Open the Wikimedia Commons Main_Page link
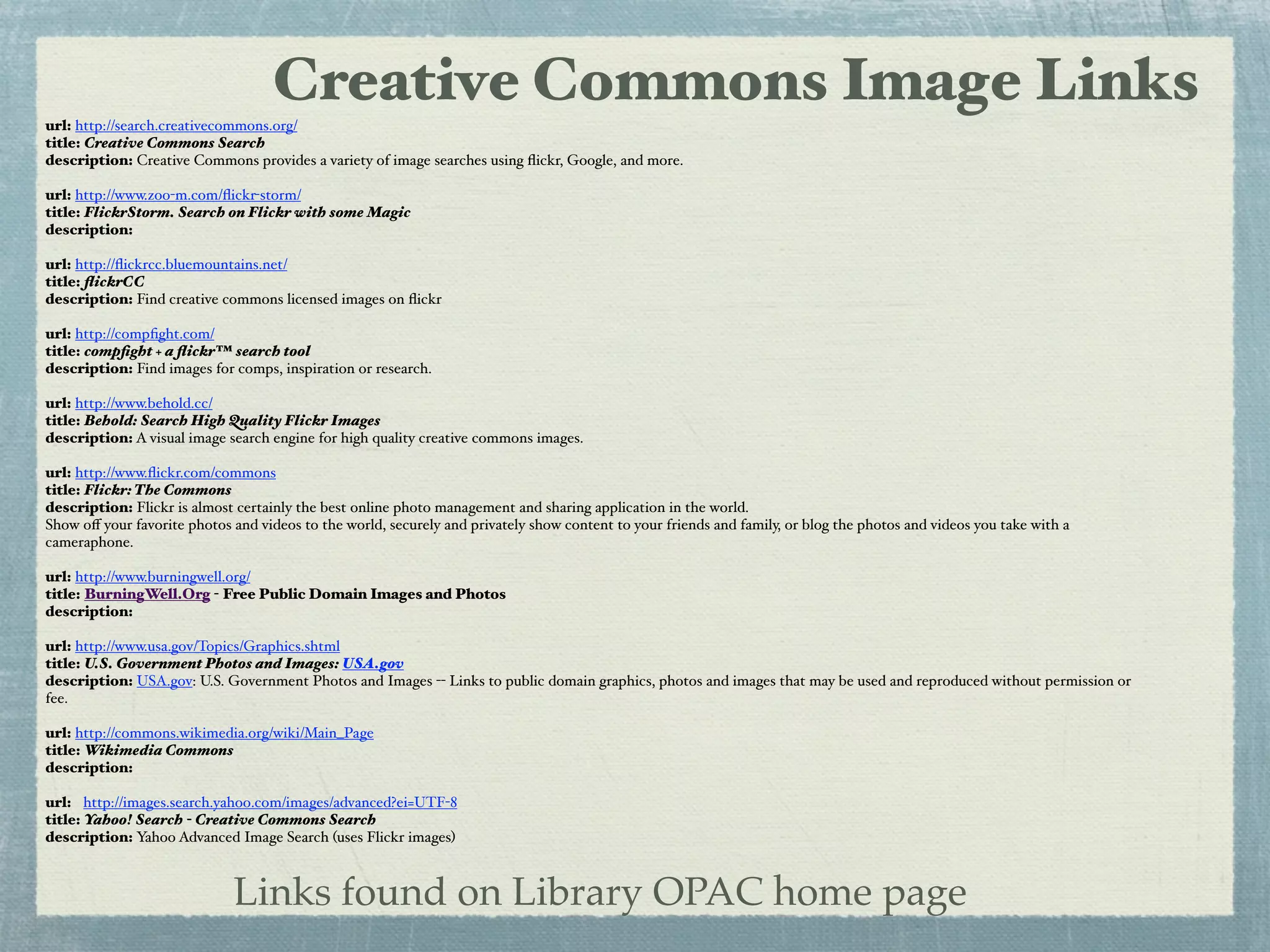 click(x=223, y=733)
